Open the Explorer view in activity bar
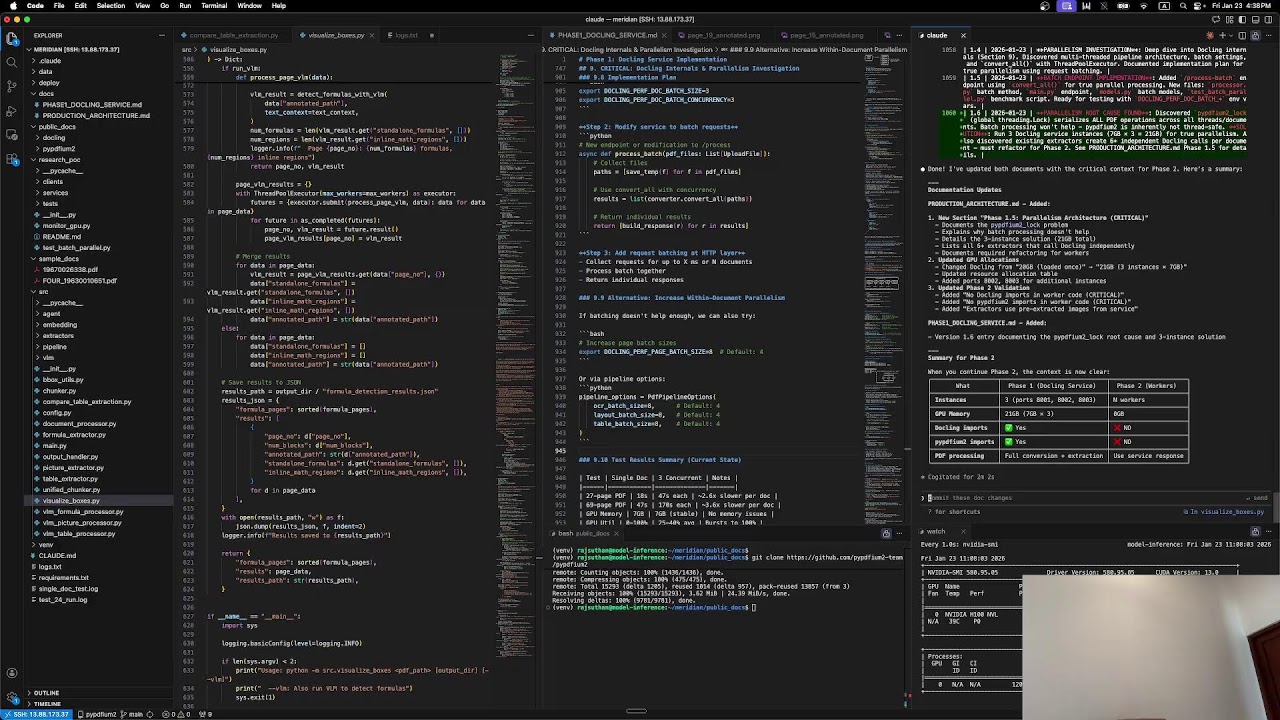This screenshot has width=1280, height=720. (x=12, y=39)
